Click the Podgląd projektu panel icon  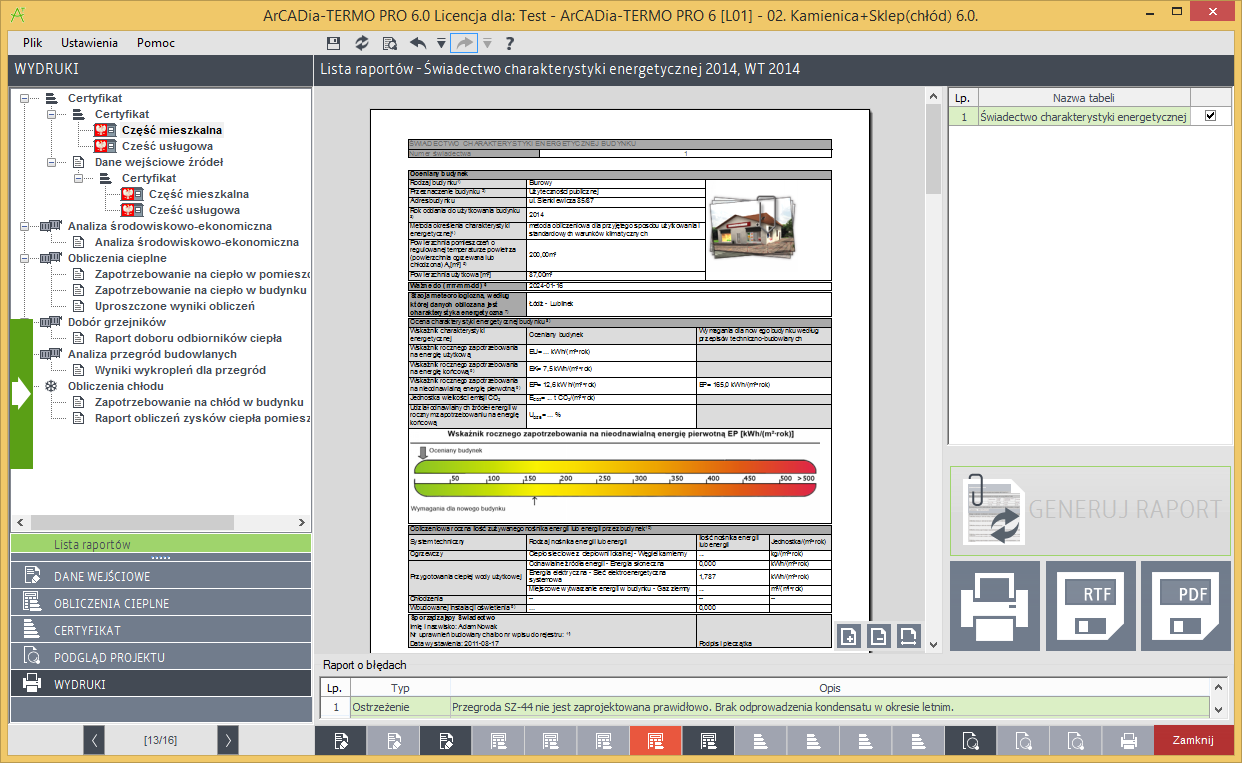pos(32,657)
